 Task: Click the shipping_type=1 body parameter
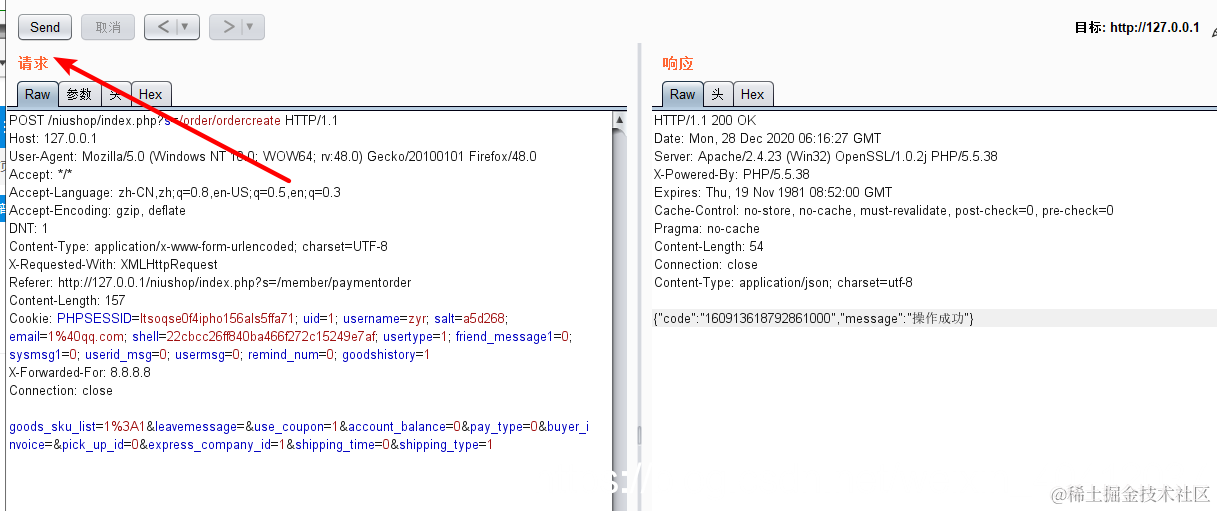tap(446, 445)
